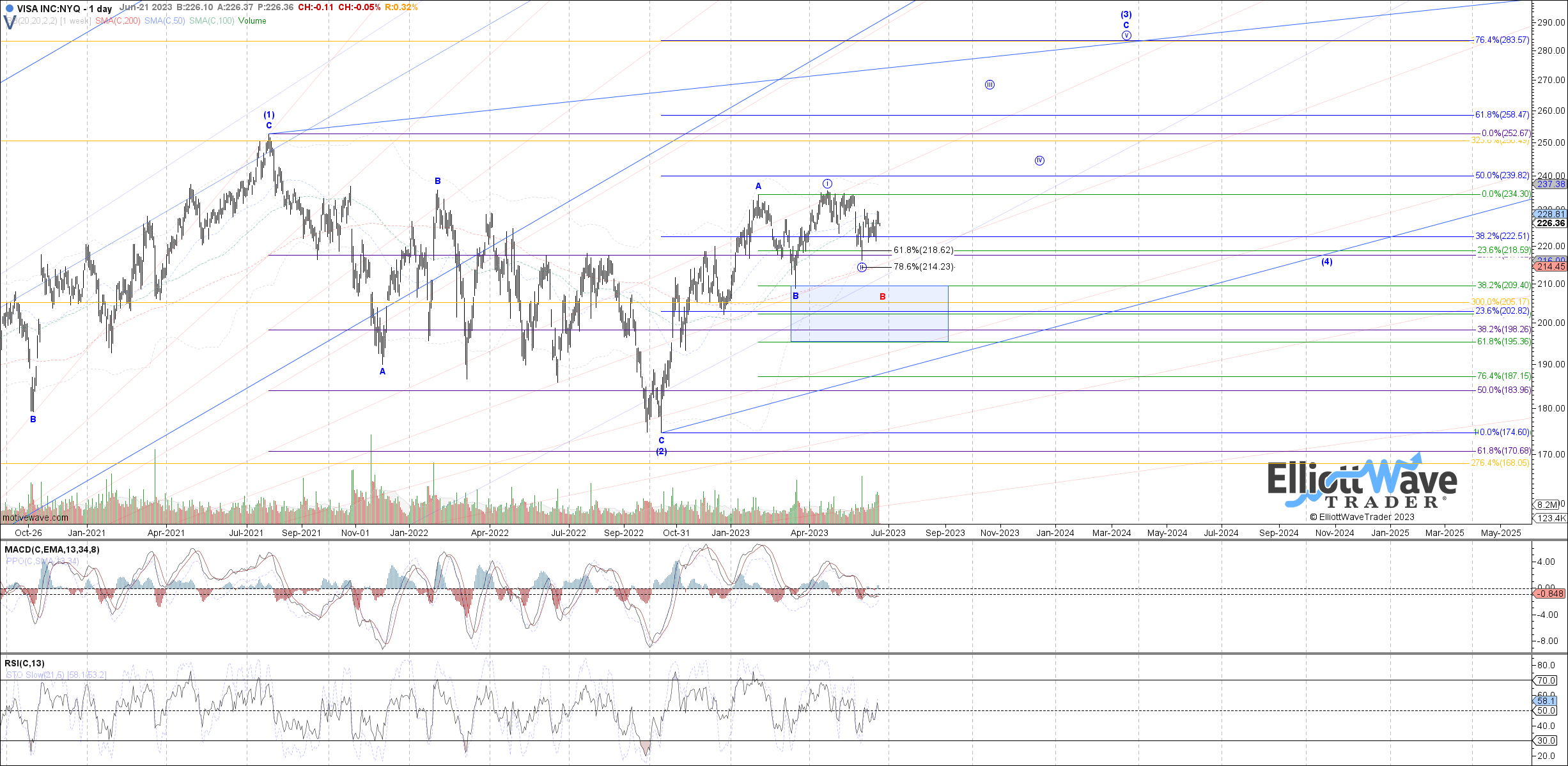This screenshot has width=1568, height=766.
Task: Click the 78.6%(214.23) retracement label
Action: click(x=924, y=267)
